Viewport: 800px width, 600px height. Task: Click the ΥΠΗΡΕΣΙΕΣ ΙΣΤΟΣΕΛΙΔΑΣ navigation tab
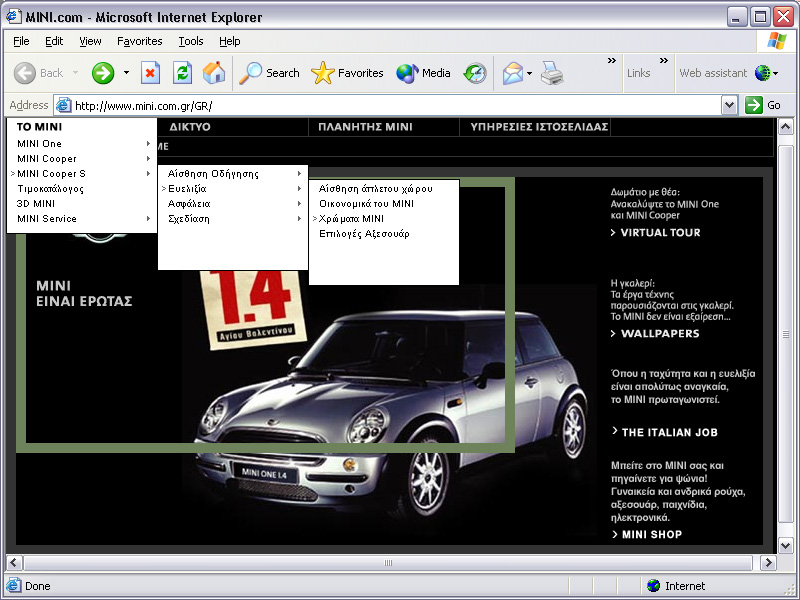539,127
